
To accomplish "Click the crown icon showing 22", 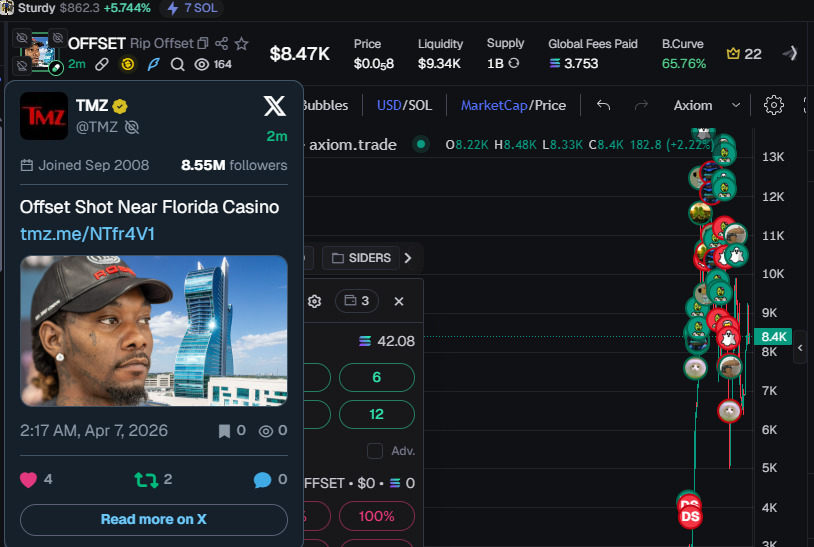I will click(733, 53).
